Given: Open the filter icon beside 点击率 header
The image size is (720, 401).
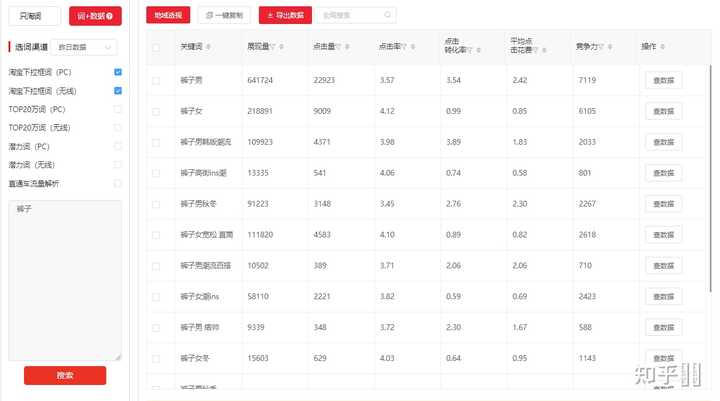Looking at the screenshot, I should 405,47.
